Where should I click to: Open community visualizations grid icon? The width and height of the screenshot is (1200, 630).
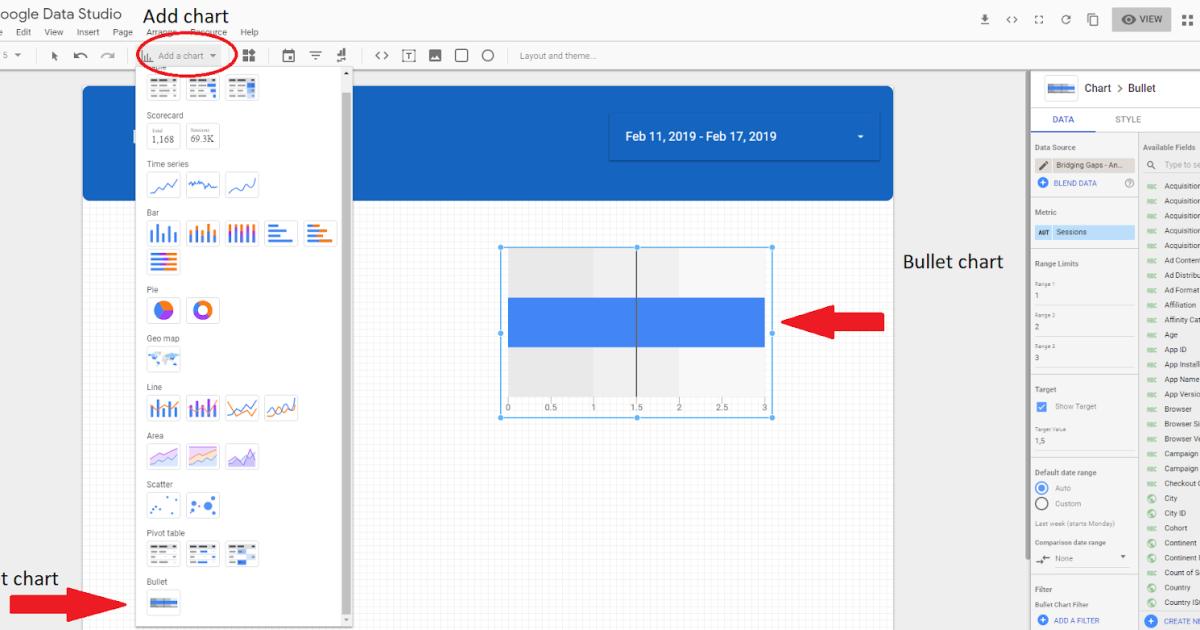(249, 56)
